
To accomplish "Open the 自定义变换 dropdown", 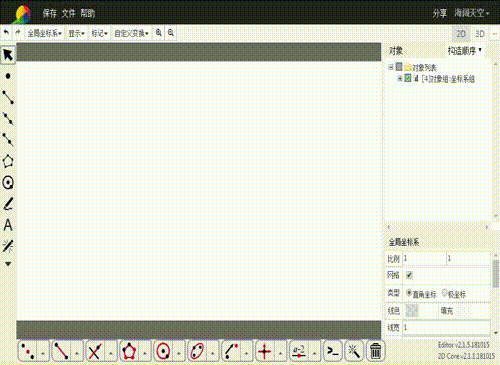I will 131,33.
